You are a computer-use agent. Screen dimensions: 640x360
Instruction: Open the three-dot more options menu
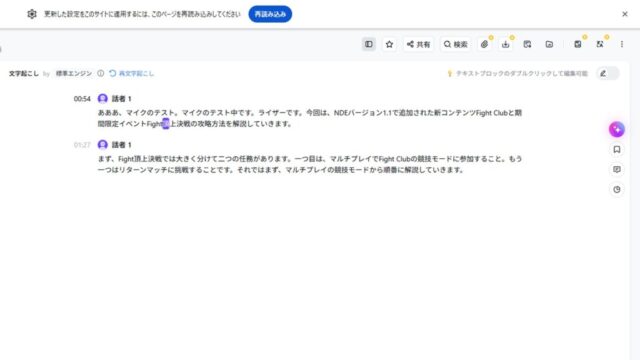click(x=622, y=44)
